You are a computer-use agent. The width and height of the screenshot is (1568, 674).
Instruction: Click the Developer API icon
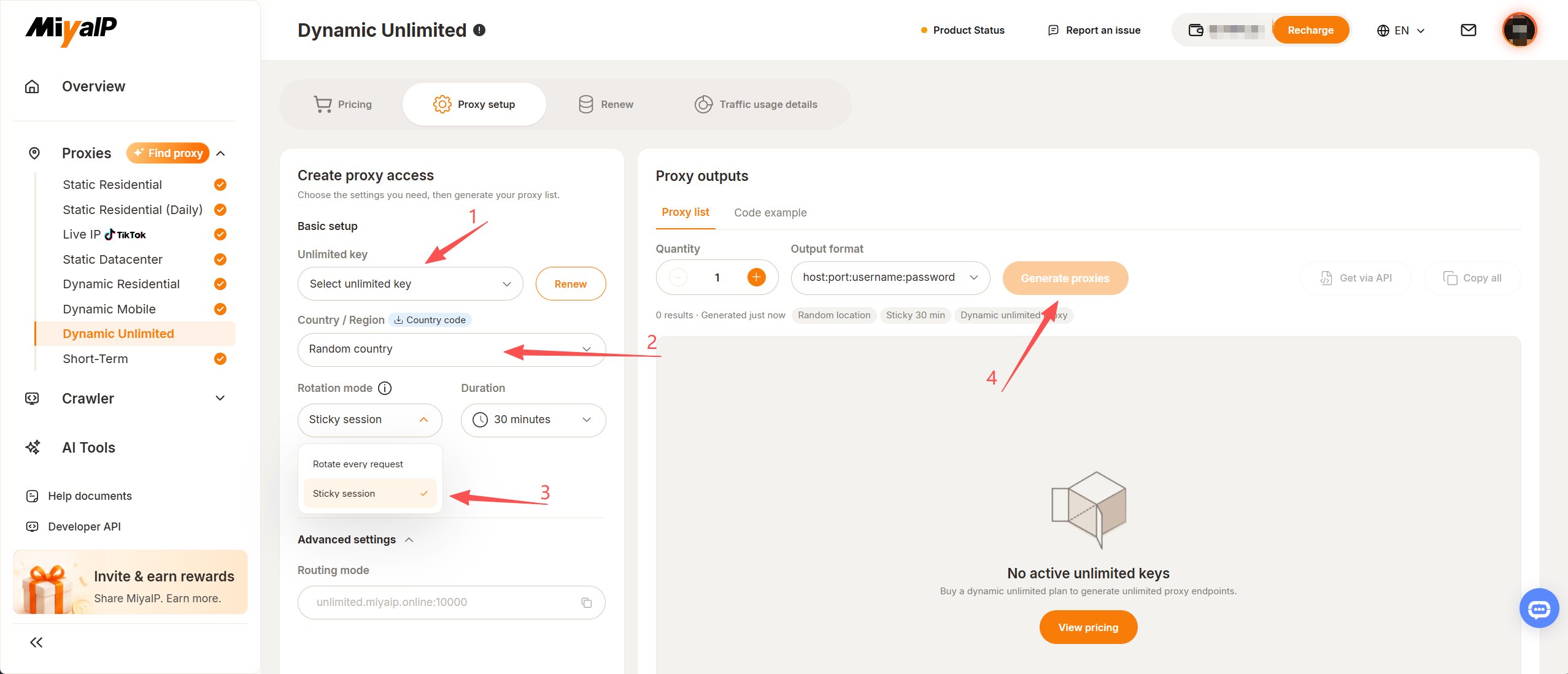(33, 527)
